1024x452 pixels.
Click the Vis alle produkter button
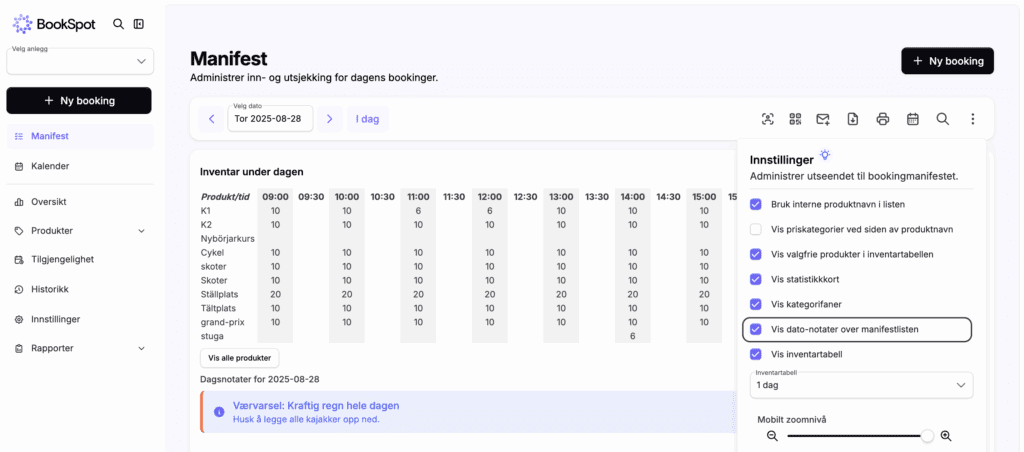point(240,358)
